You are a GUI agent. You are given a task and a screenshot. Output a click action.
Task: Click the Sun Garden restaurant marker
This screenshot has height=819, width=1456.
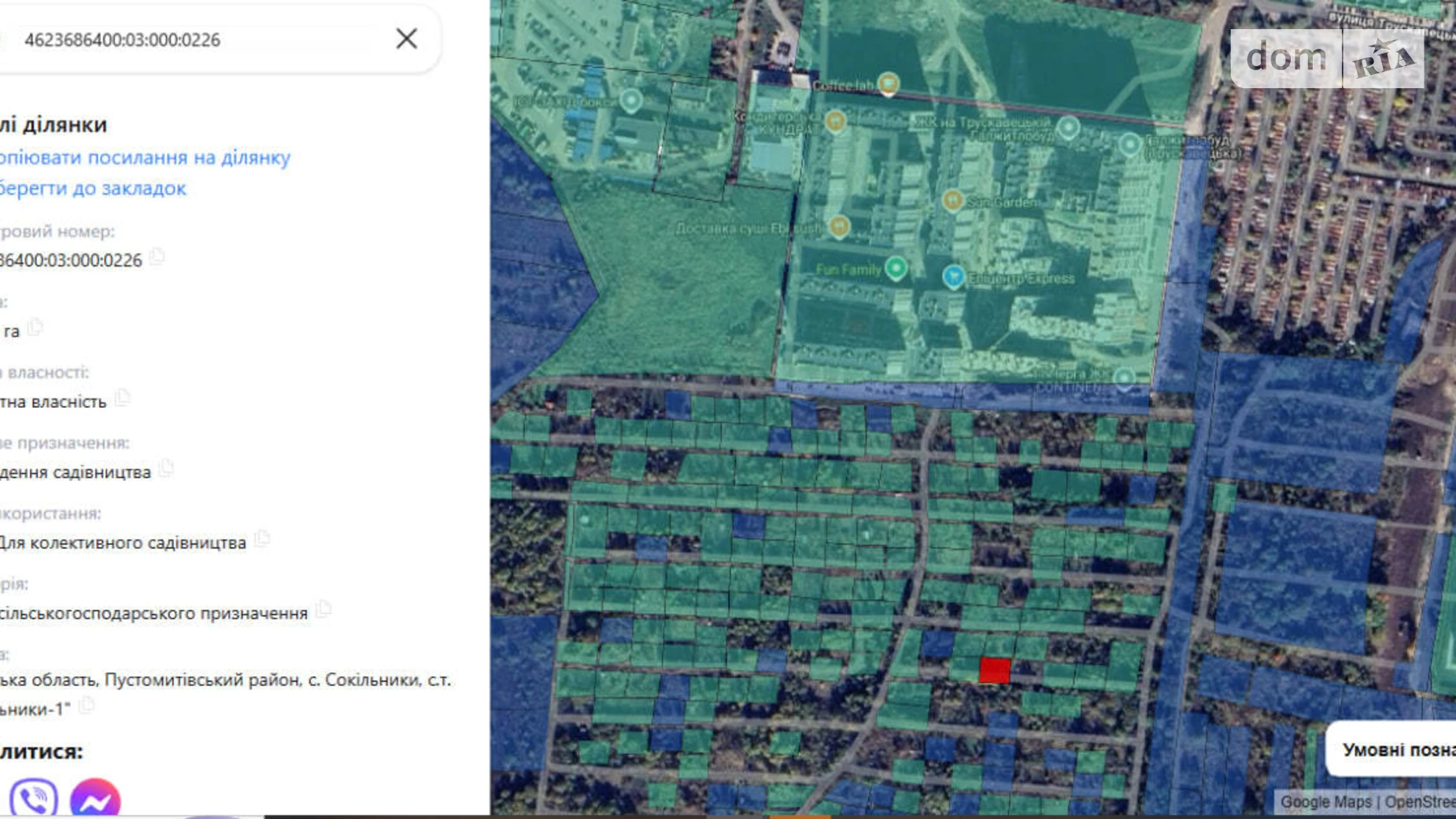(952, 200)
